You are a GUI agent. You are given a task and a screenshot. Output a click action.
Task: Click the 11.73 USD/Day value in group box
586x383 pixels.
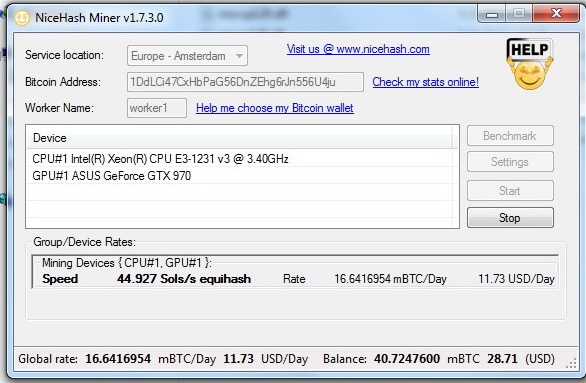[x=516, y=279]
